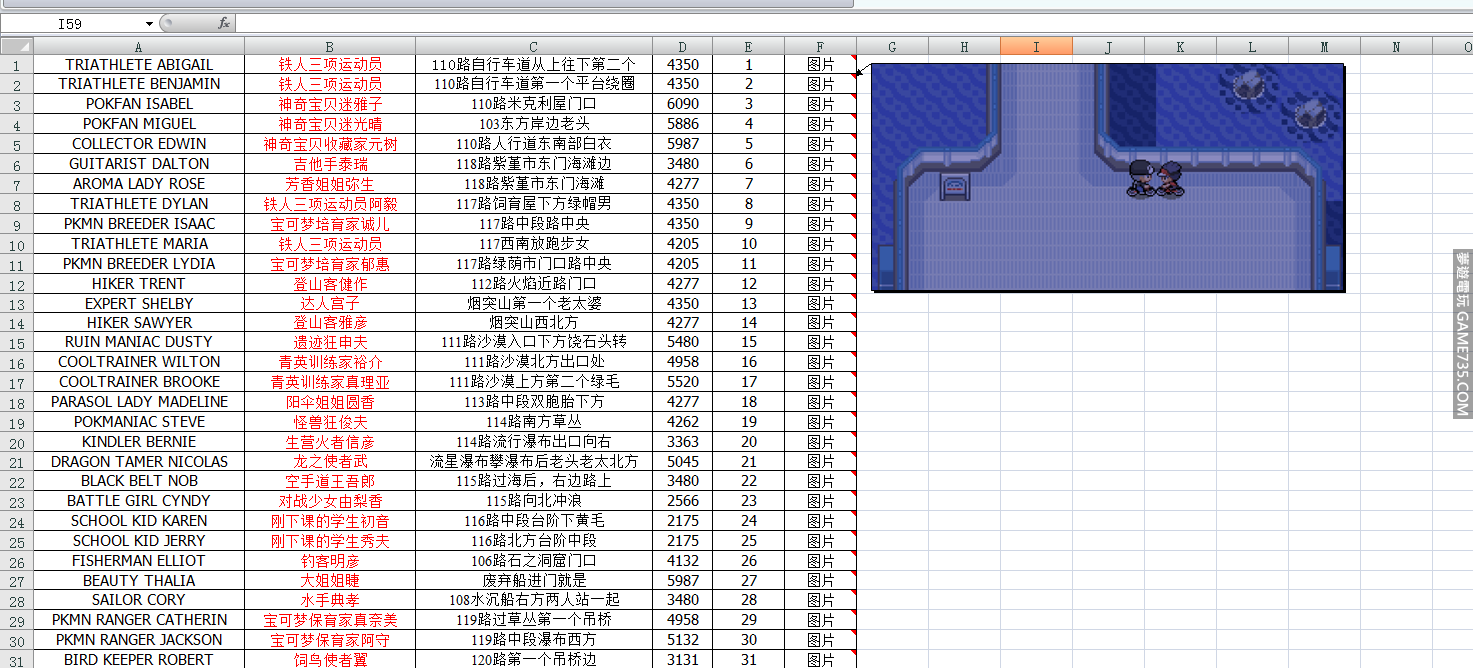Screen dimensions: 1473x668
Task: Click 图片 cell in TRIATHLETE ABIGAIL row
Action: point(820,65)
